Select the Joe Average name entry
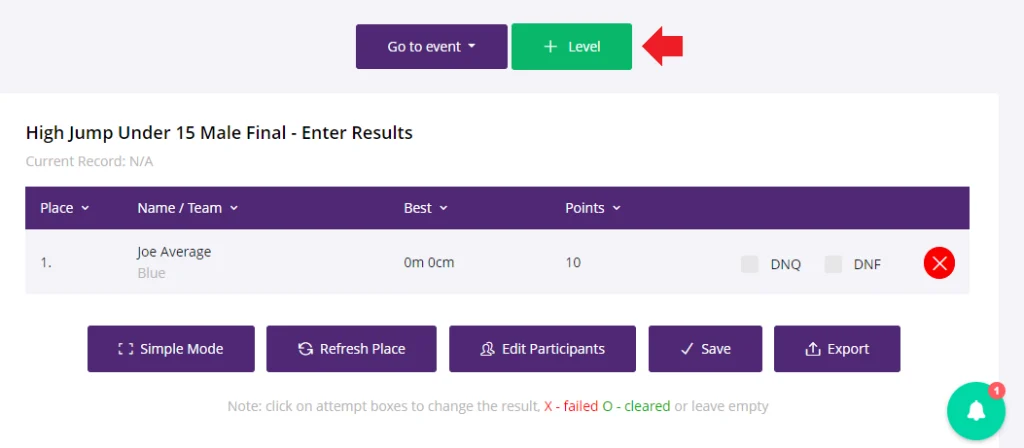This screenshot has height=448, width=1024. click(174, 252)
